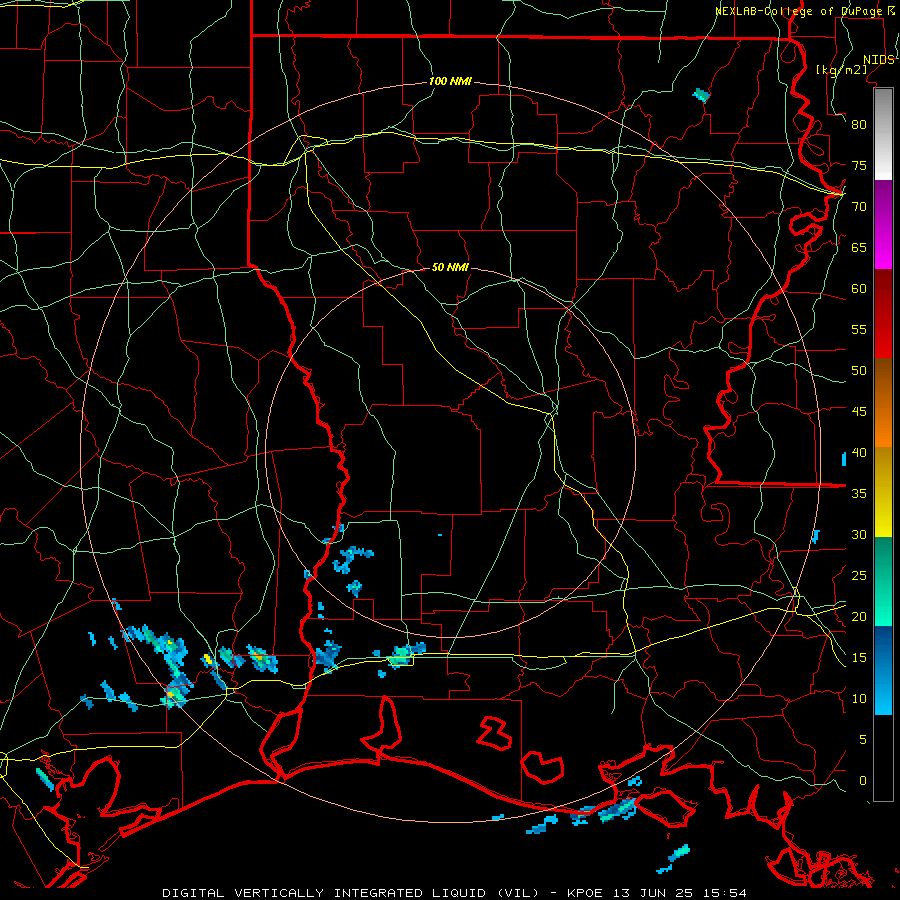Click the 40 value on the scale

coord(859,453)
